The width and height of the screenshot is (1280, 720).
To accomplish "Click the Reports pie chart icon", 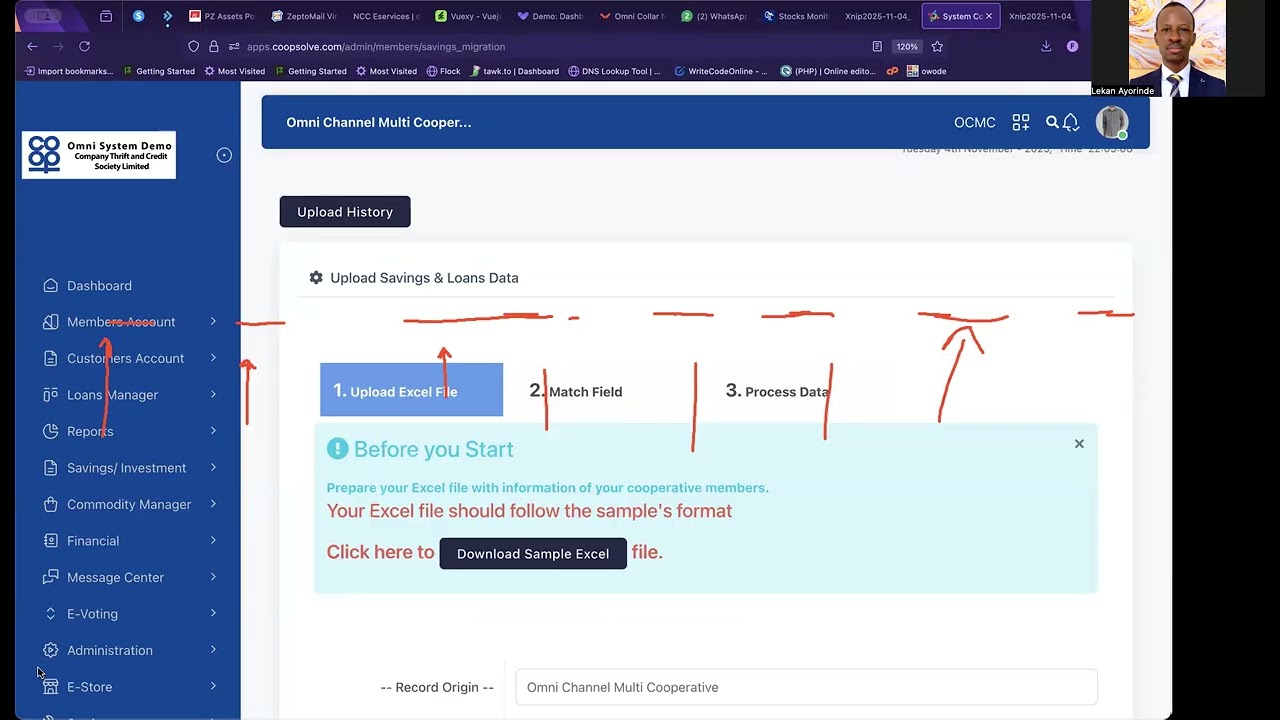I will [50, 431].
